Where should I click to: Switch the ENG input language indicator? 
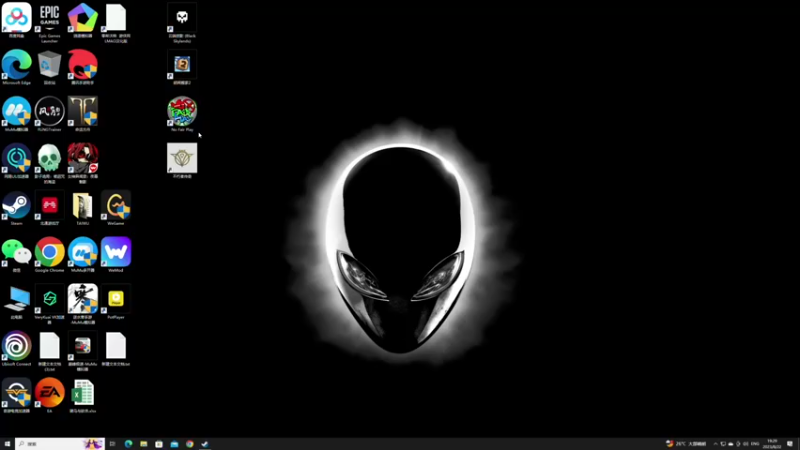pyautogui.click(x=755, y=444)
